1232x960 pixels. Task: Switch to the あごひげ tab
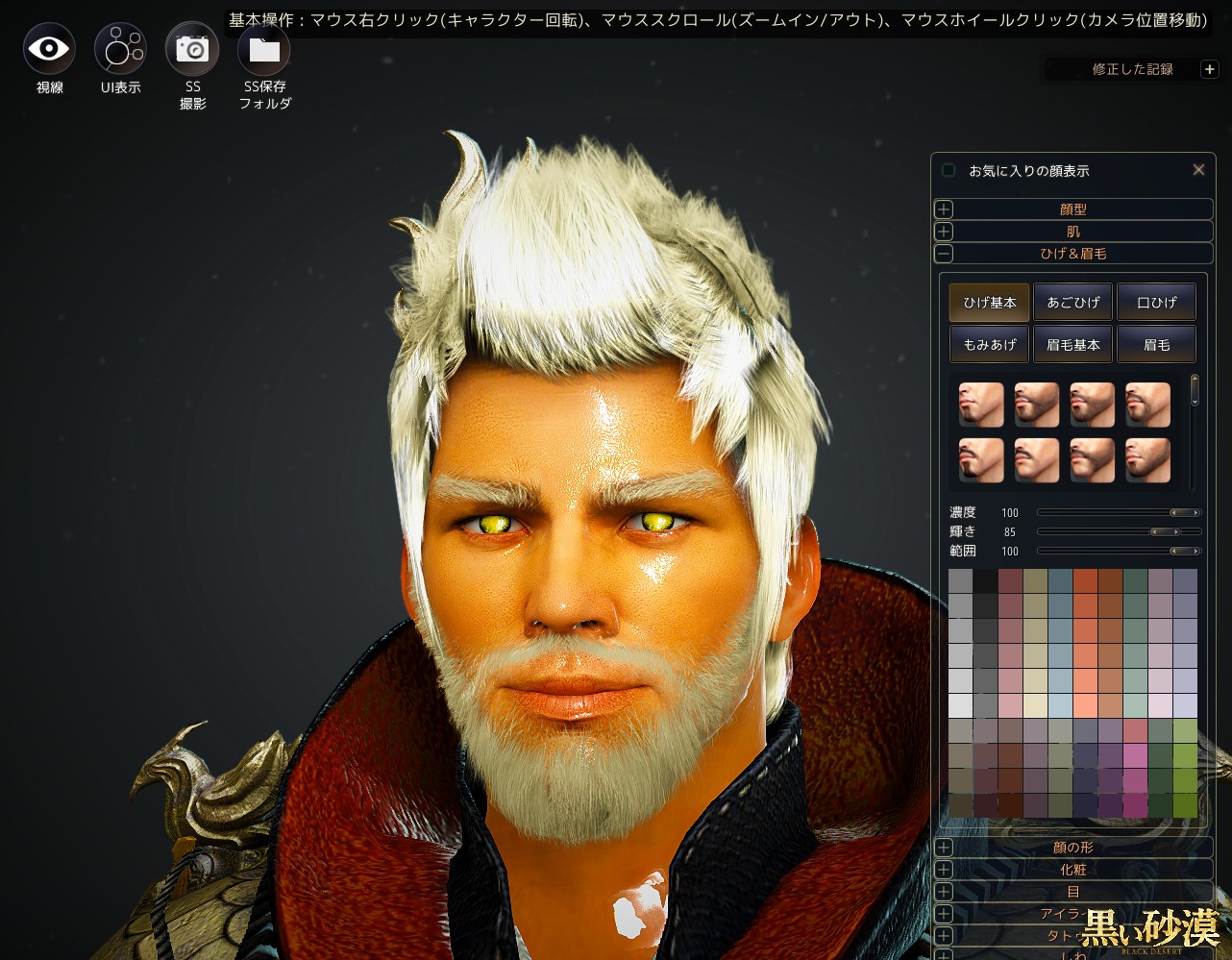1073,303
